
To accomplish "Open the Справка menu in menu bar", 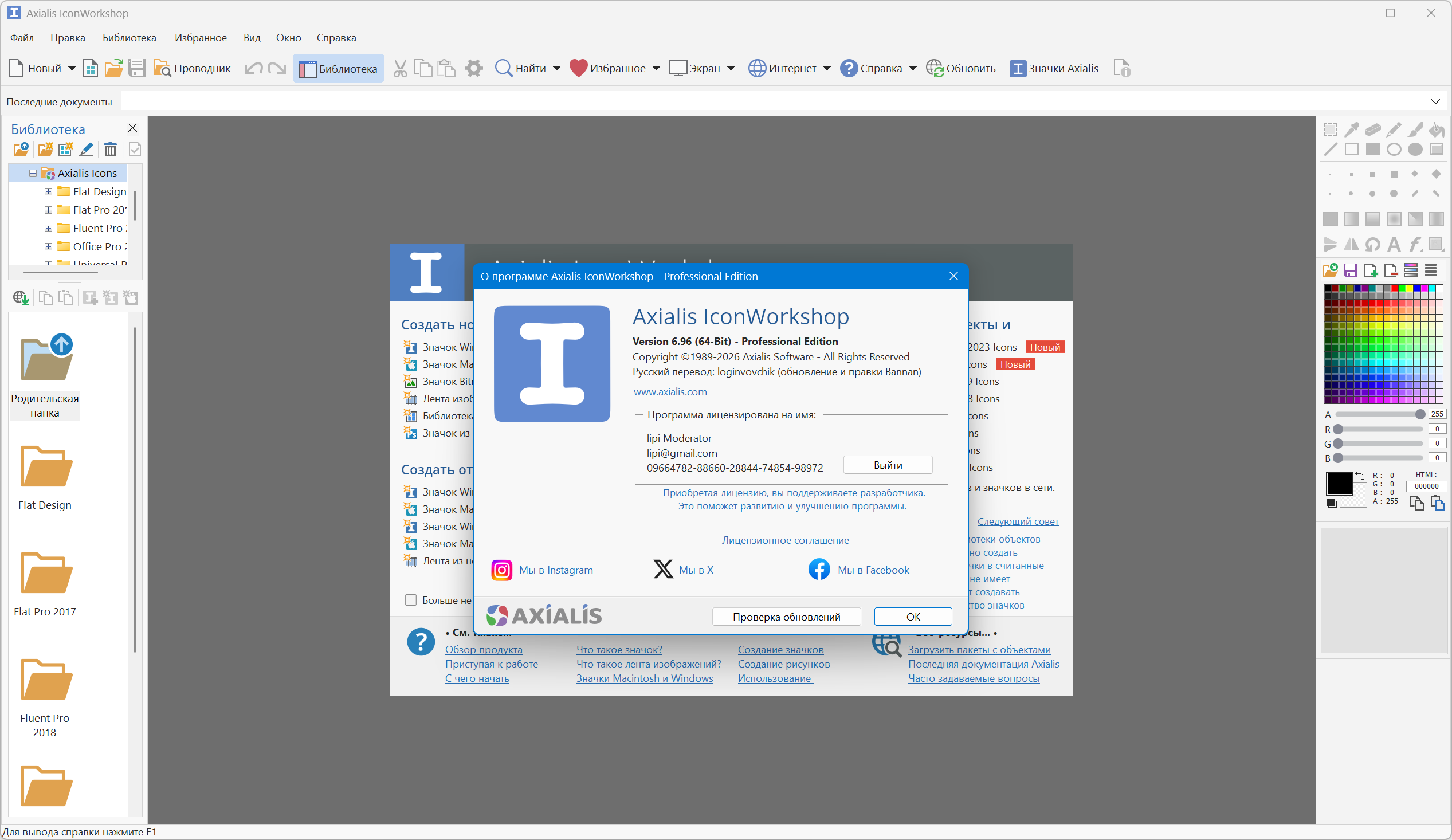I will (336, 37).
